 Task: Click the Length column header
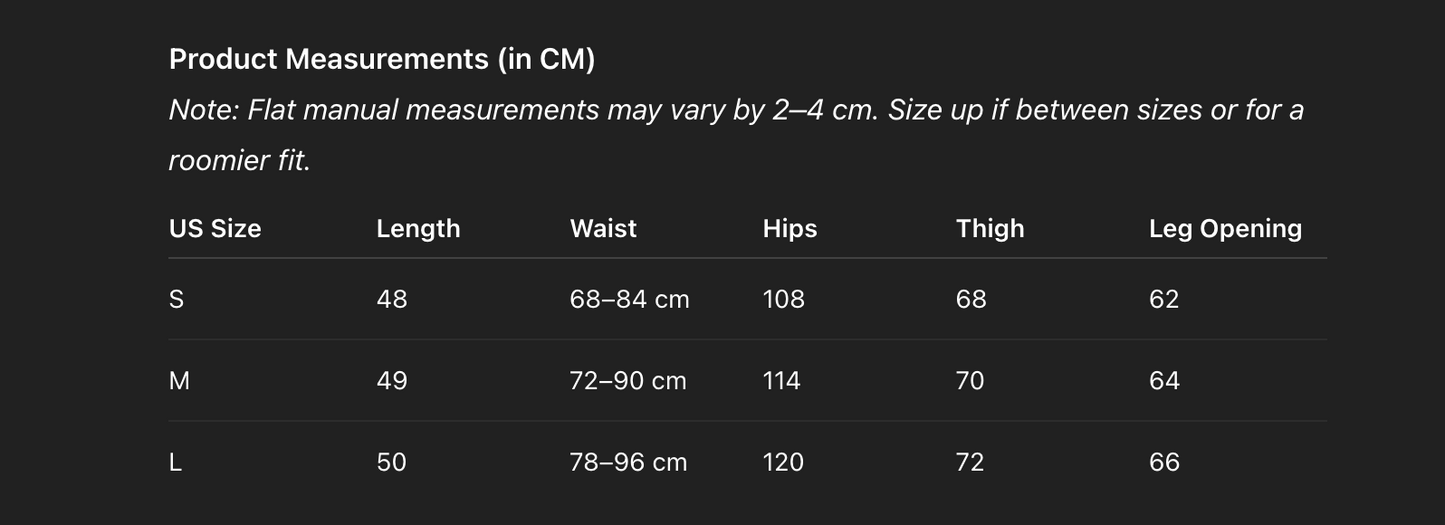point(418,229)
